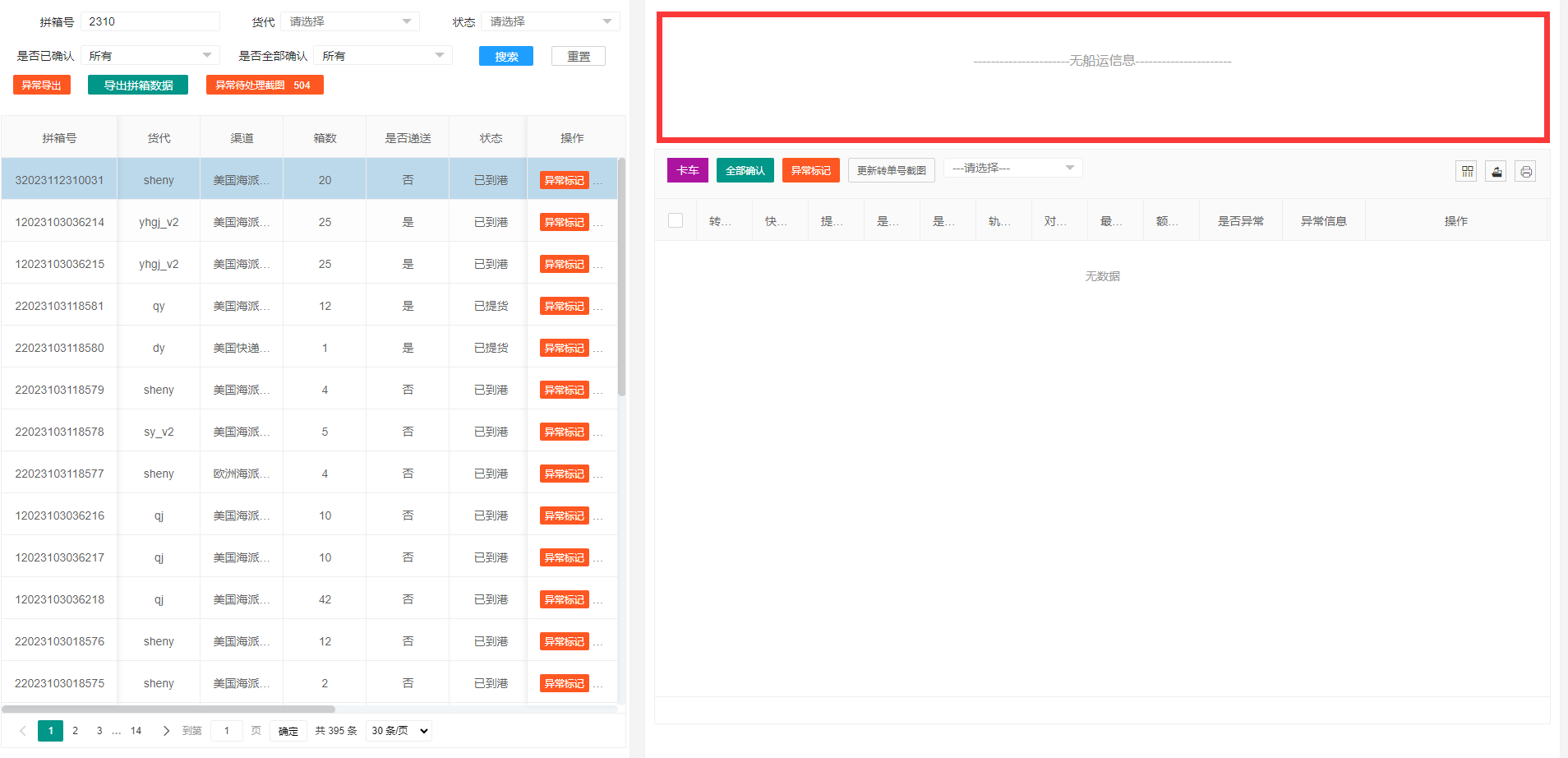Click the purple 卡车 button
The width and height of the screenshot is (1568, 758).
(x=688, y=170)
